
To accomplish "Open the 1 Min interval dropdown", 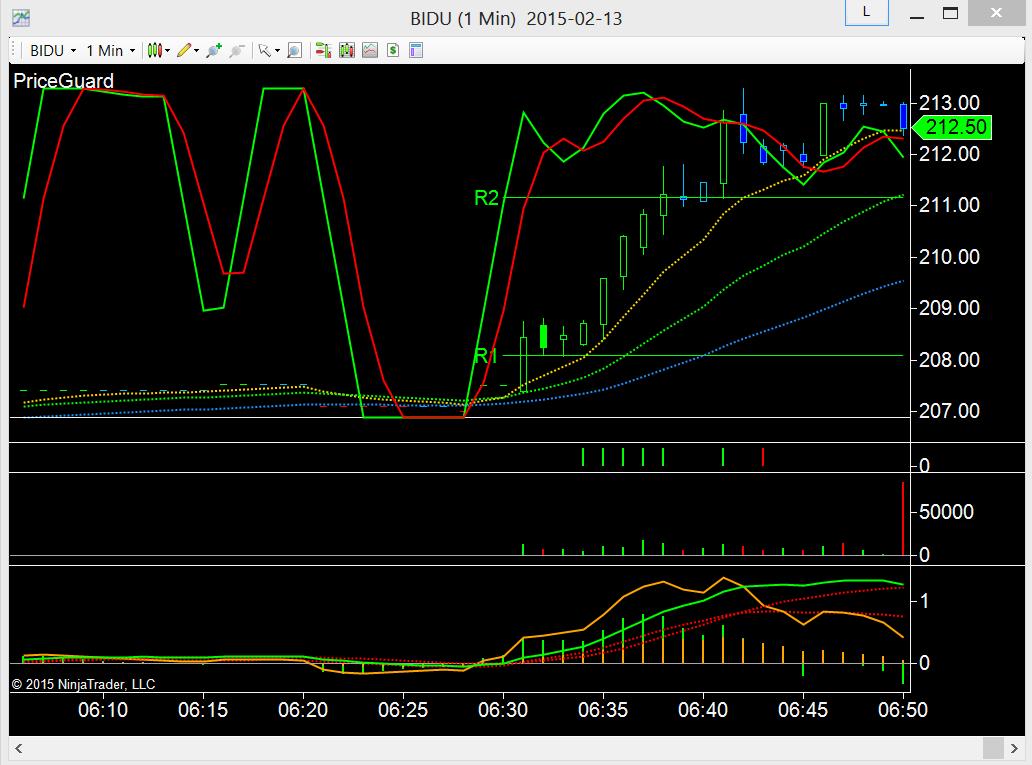I will 110,51.
